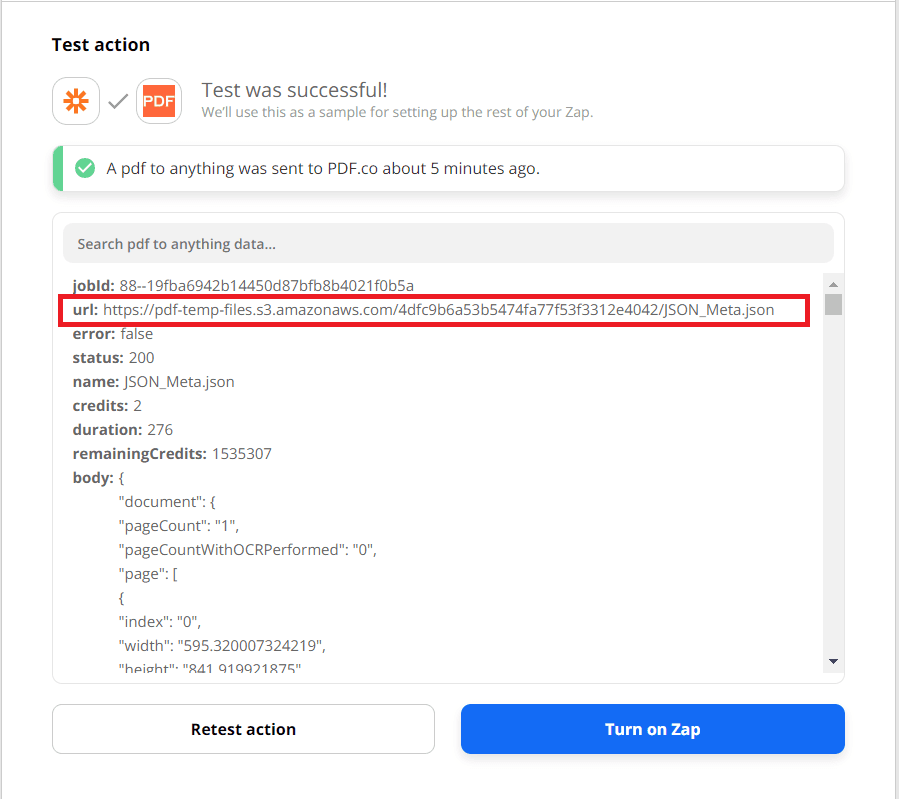This screenshot has height=799, width=899.
Task: Focus the Search pdf to anything data field
Action: tap(448, 243)
